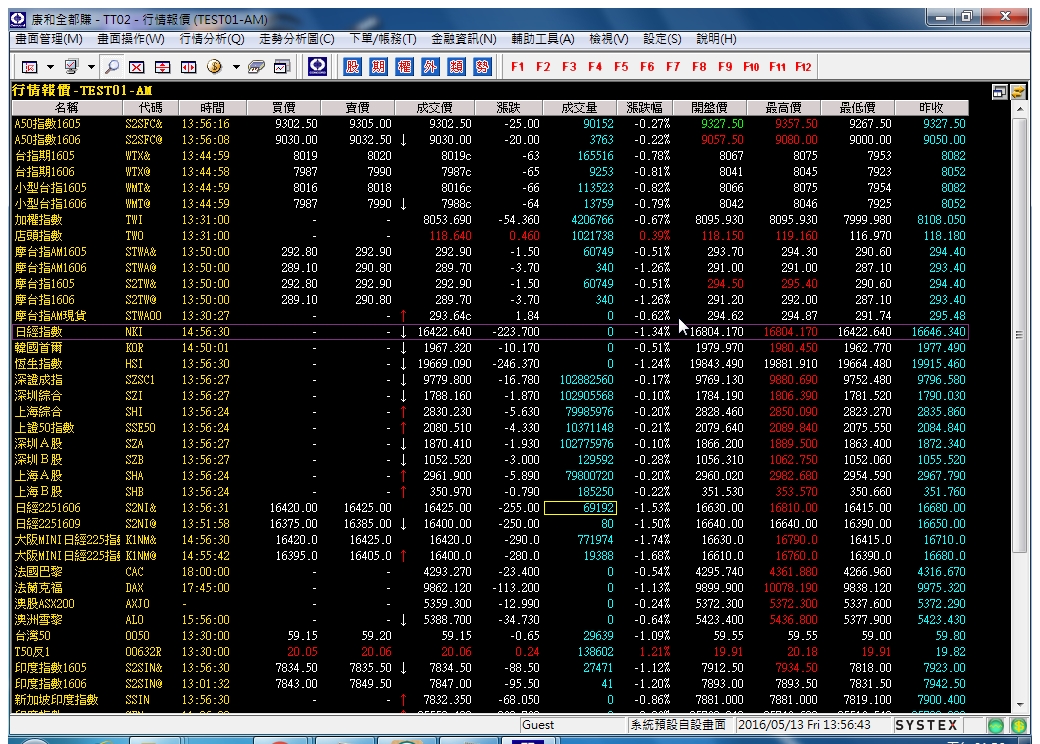The image size is (1040, 744).
Task: Click the scanner-like device toolbar icon
Action: [x=256, y=67]
